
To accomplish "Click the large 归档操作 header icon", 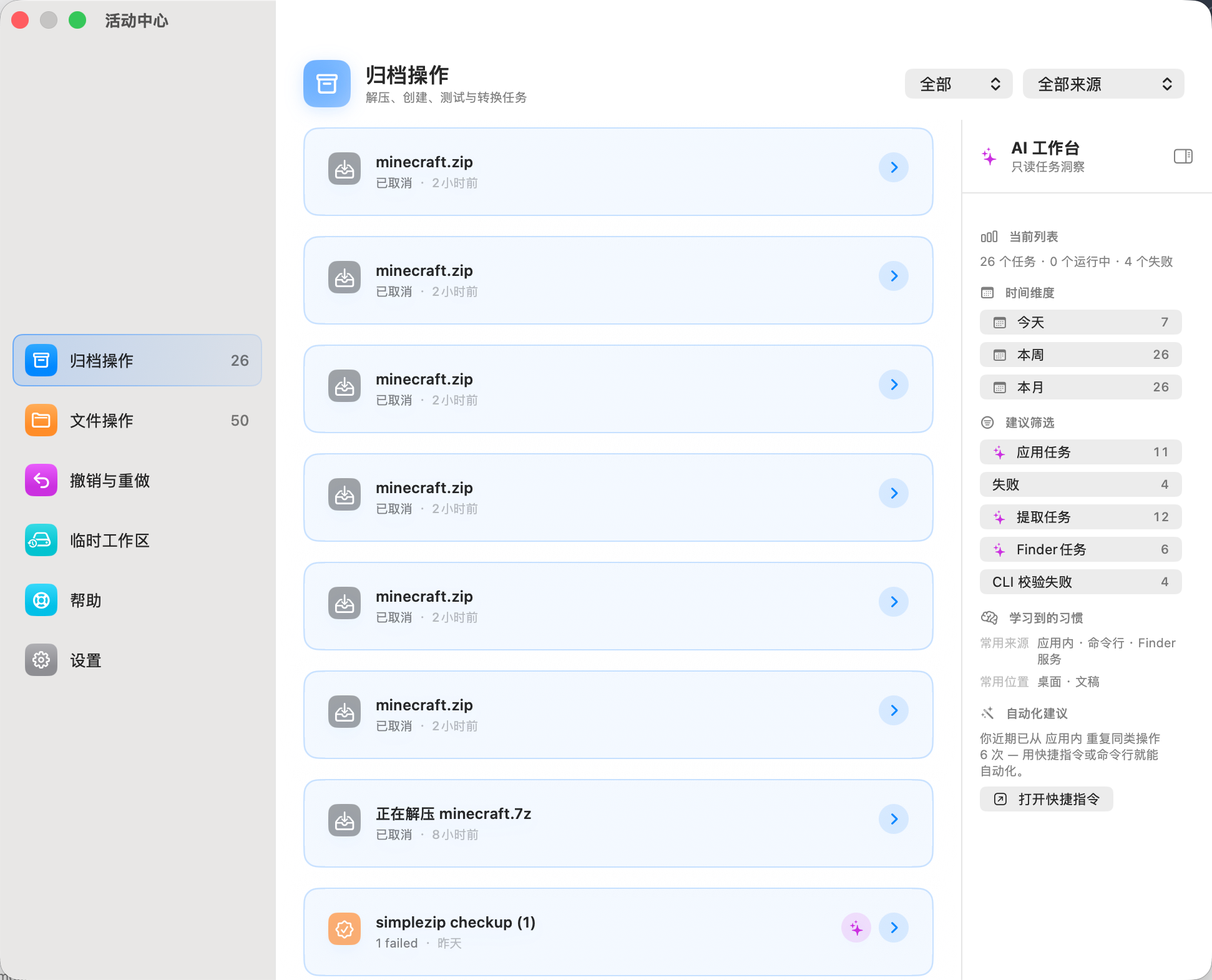I will 327,84.
